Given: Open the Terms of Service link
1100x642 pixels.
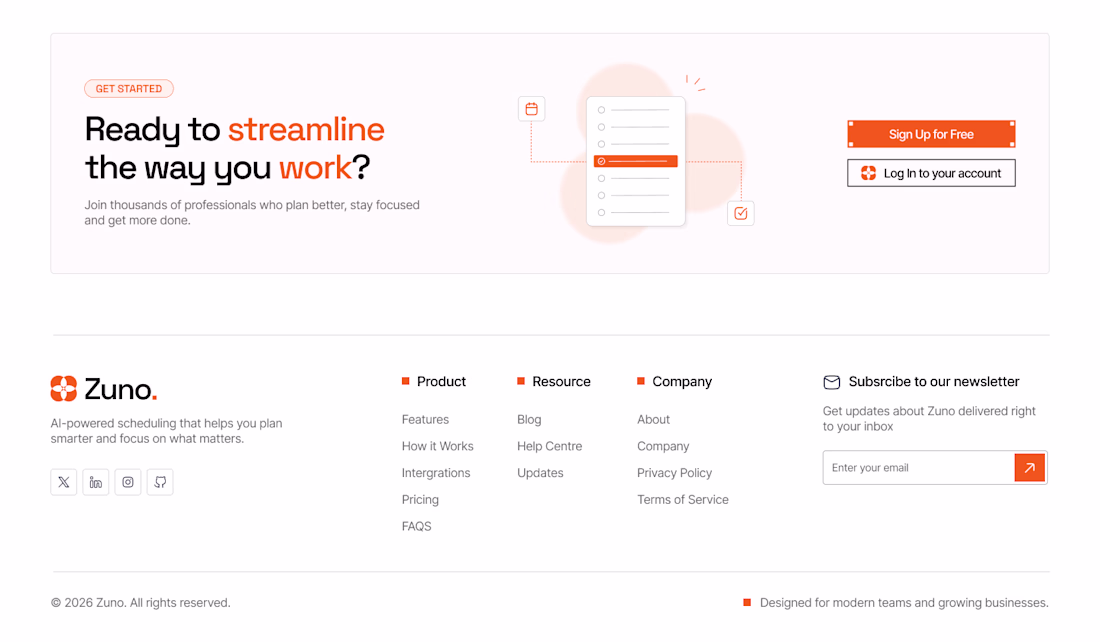Looking at the screenshot, I should point(683,500).
